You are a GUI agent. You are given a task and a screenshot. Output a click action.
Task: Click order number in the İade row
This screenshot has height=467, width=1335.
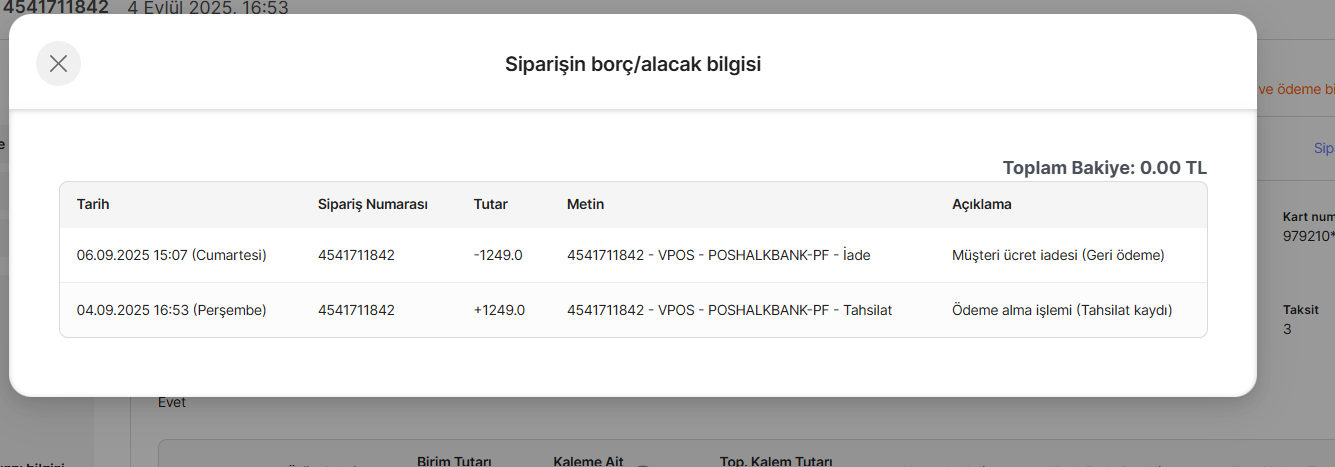356,255
